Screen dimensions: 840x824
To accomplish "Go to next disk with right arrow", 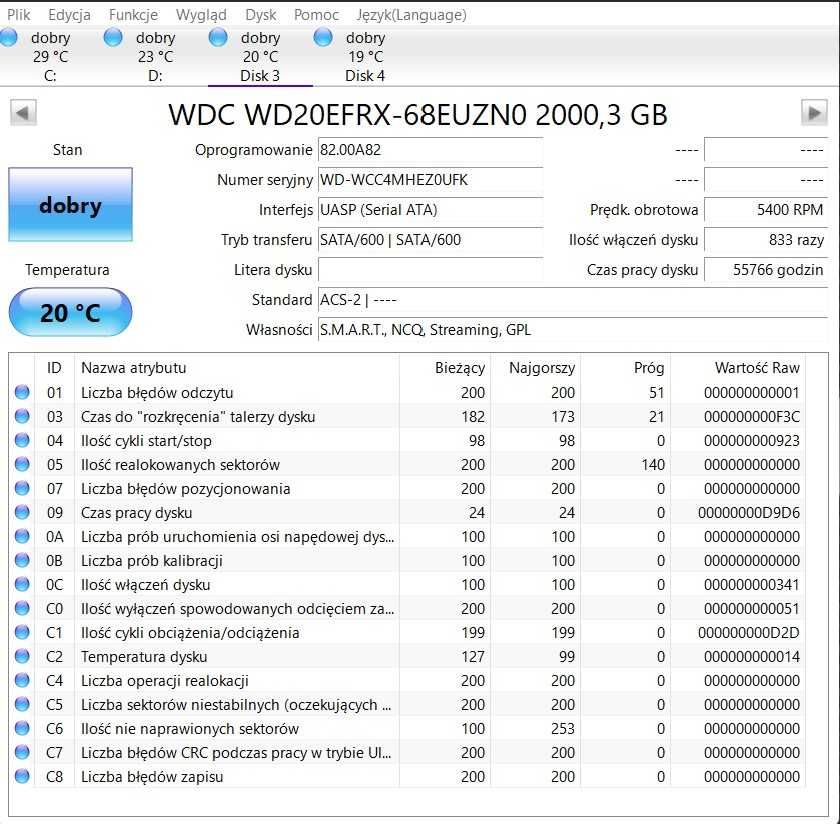I will (x=814, y=113).
